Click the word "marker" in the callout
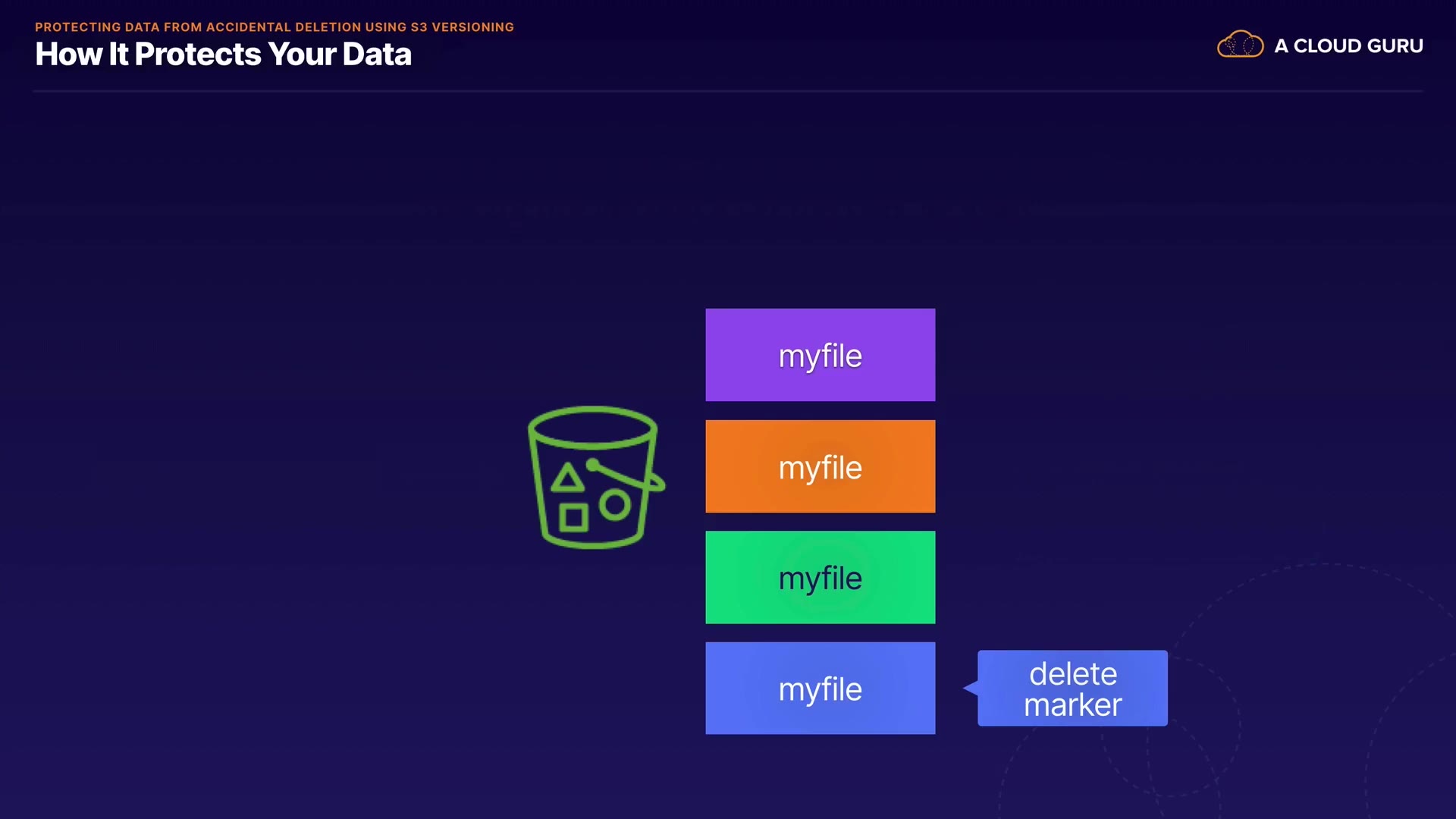Image resolution: width=1456 pixels, height=819 pixels. point(1072,705)
